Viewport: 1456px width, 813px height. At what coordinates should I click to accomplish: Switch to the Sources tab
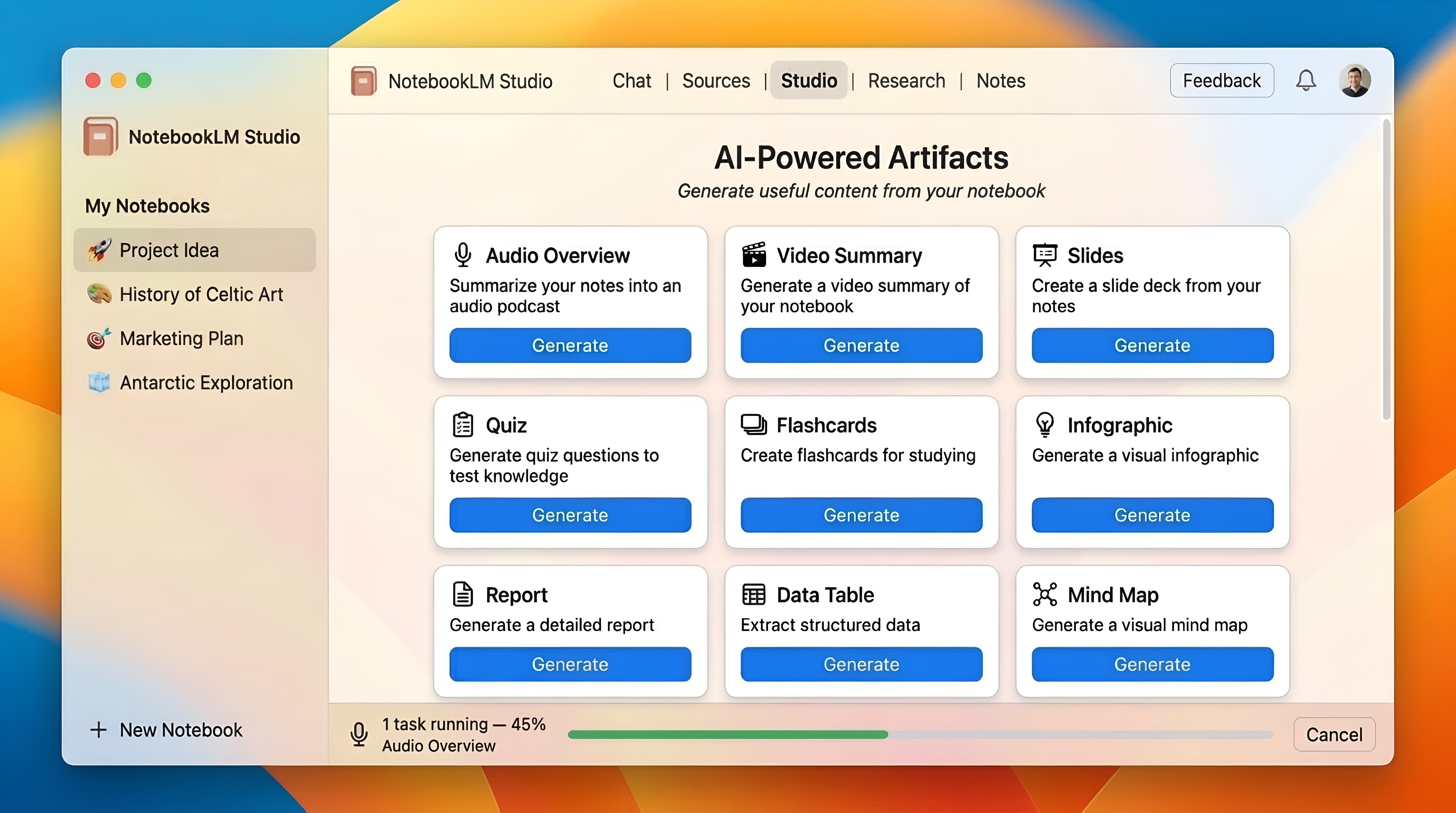pos(716,81)
